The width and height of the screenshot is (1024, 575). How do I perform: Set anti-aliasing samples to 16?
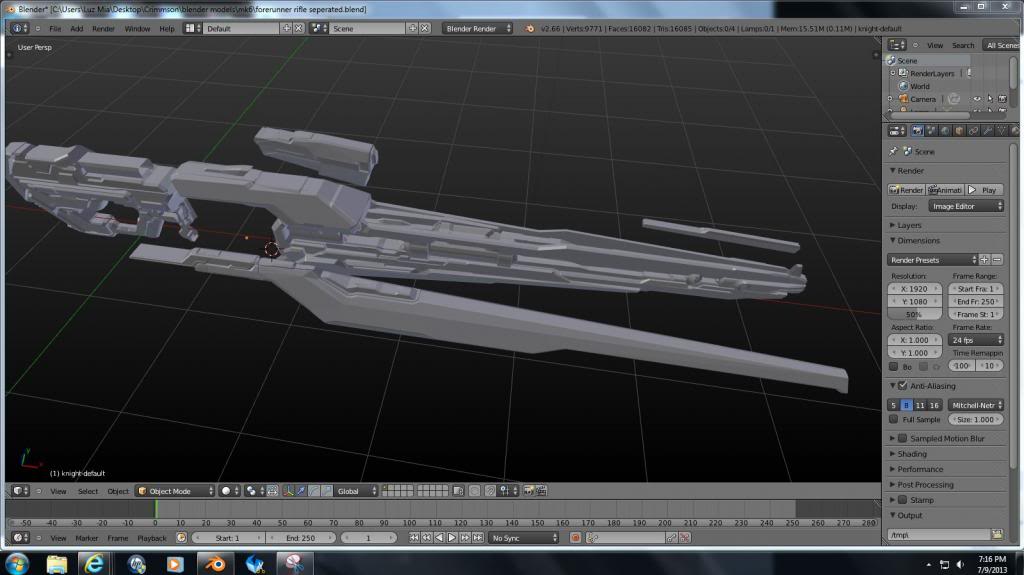click(x=935, y=405)
